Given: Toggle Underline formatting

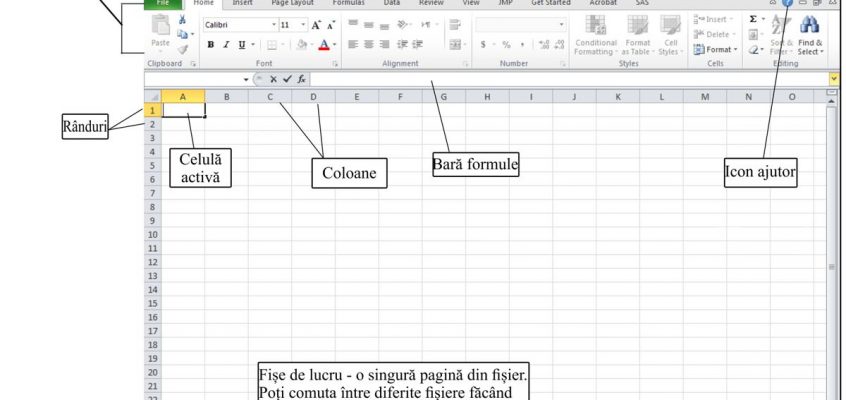Looking at the screenshot, I should [241, 45].
